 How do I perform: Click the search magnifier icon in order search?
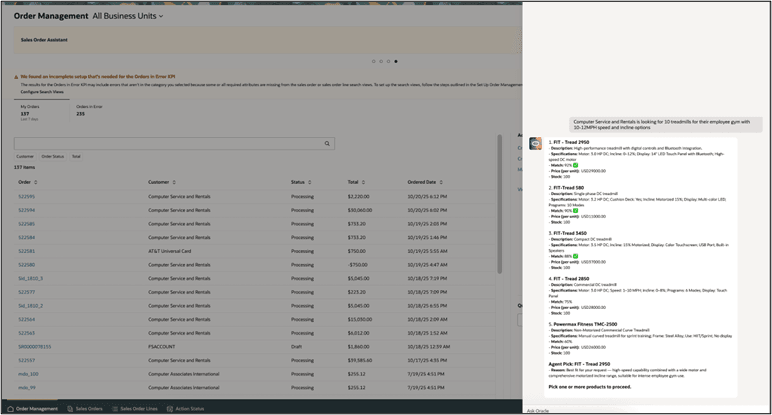[327, 144]
